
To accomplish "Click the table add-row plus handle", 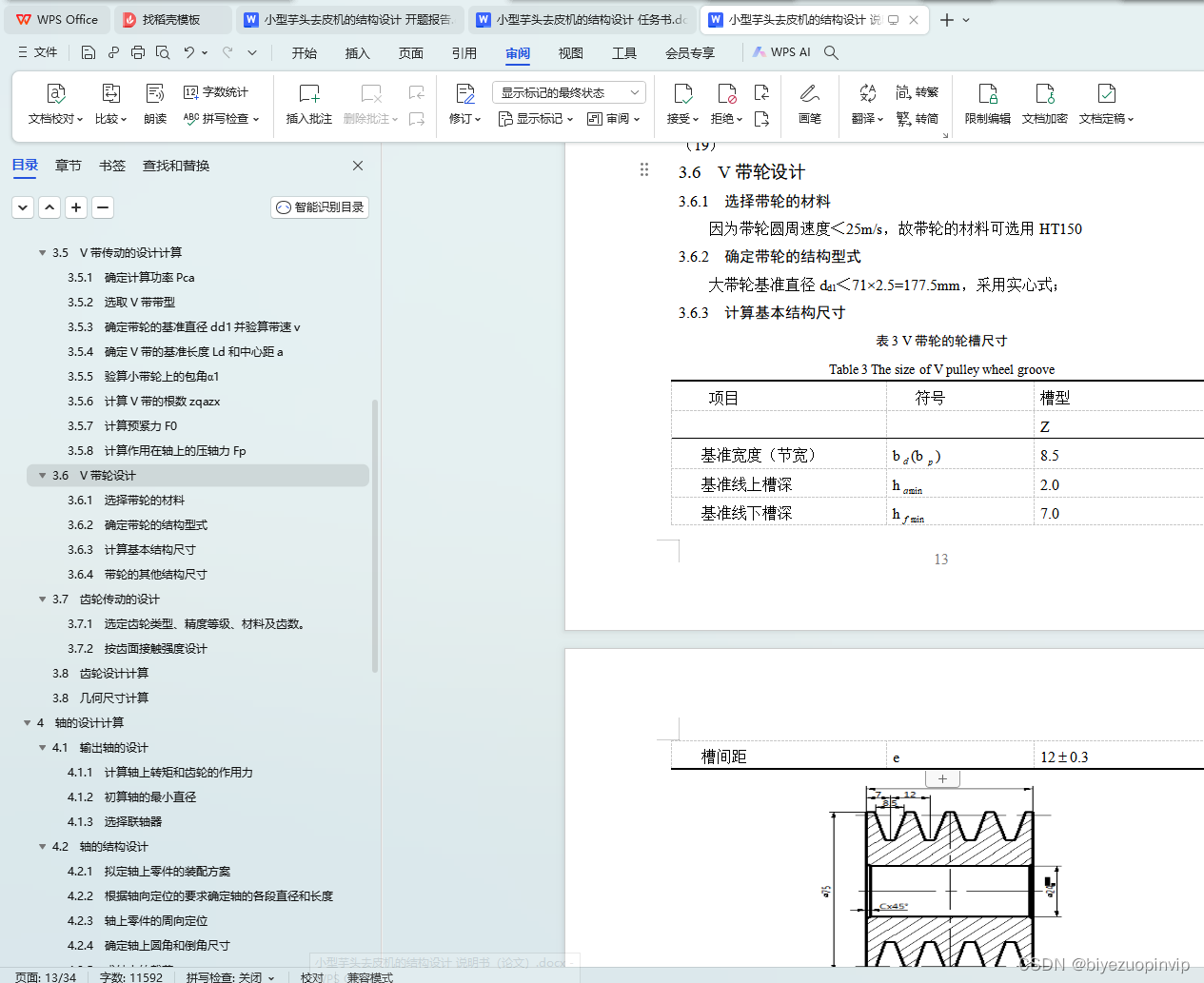I will (942, 778).
